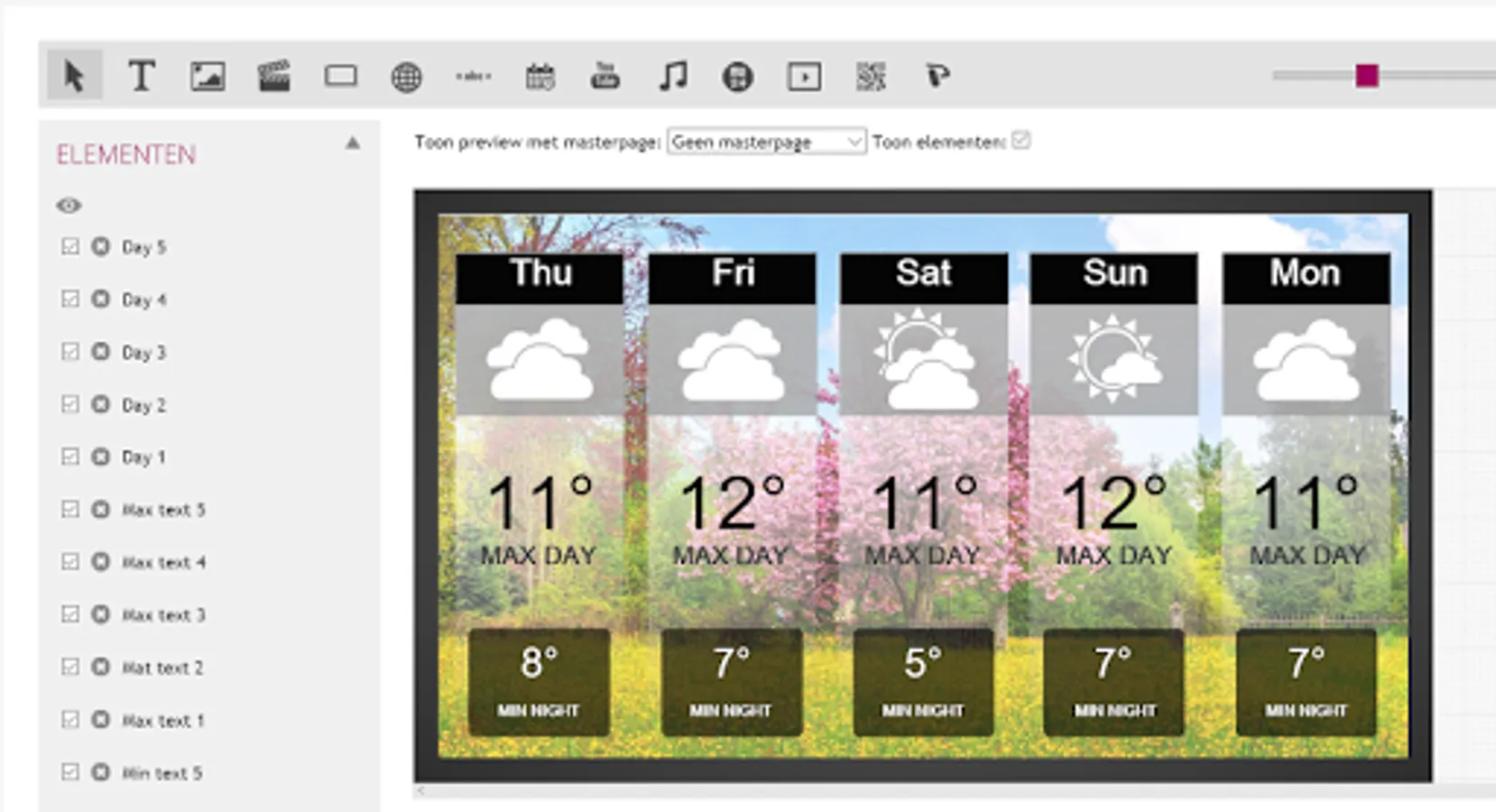Toggle the 'Toon elementen' checkbox
Image resolution: width=1496 pixels, height=812 pixels.
[1020, 141]
